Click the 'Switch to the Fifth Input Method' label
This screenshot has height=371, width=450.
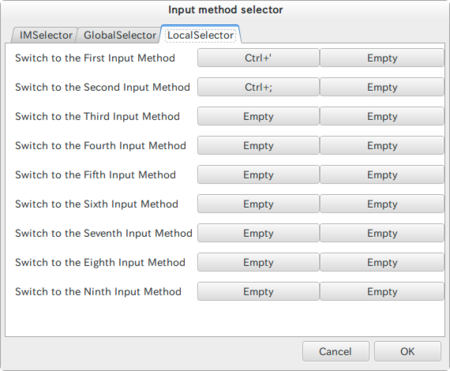point(95,175)
